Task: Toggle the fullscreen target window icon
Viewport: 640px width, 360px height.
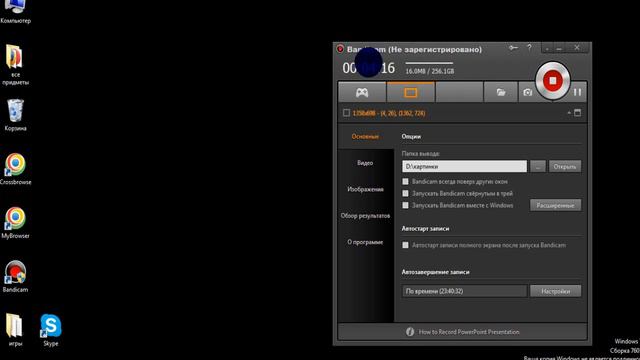Action: click(x=578, y=113)
